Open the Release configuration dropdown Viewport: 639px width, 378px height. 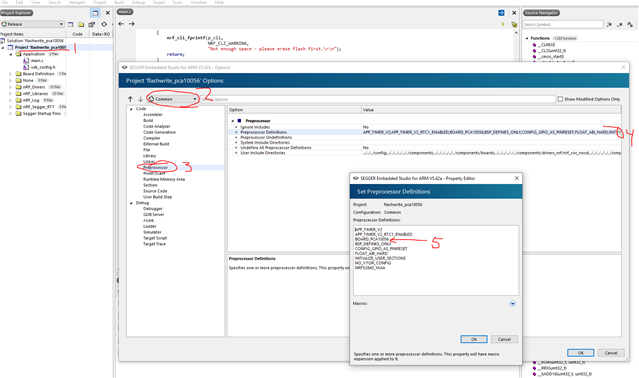[x=32, y=24]
